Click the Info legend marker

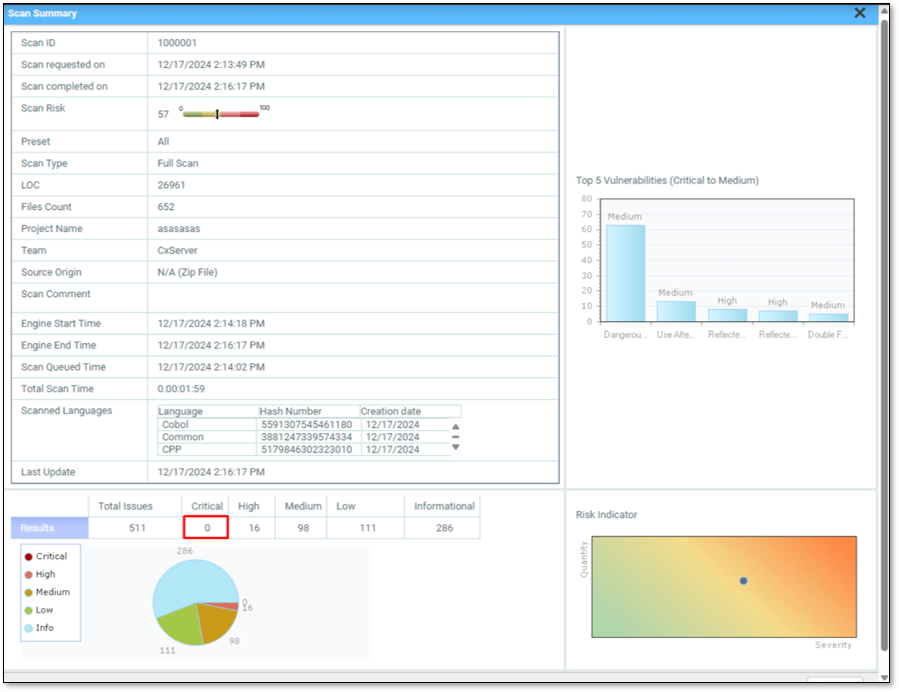coord(29,628)
